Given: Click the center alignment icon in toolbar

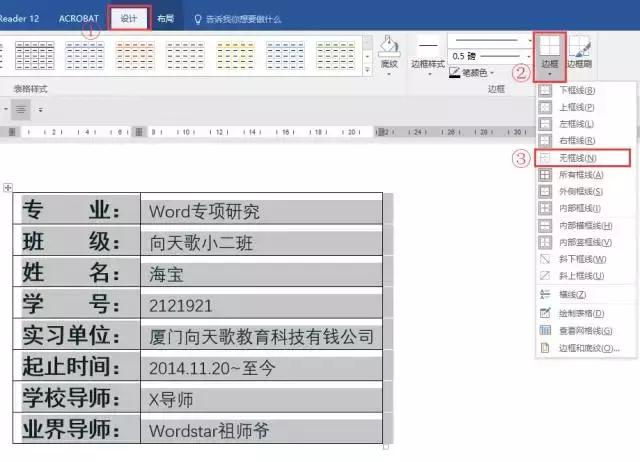Looking at the screenshot, I should coord(21,110).
